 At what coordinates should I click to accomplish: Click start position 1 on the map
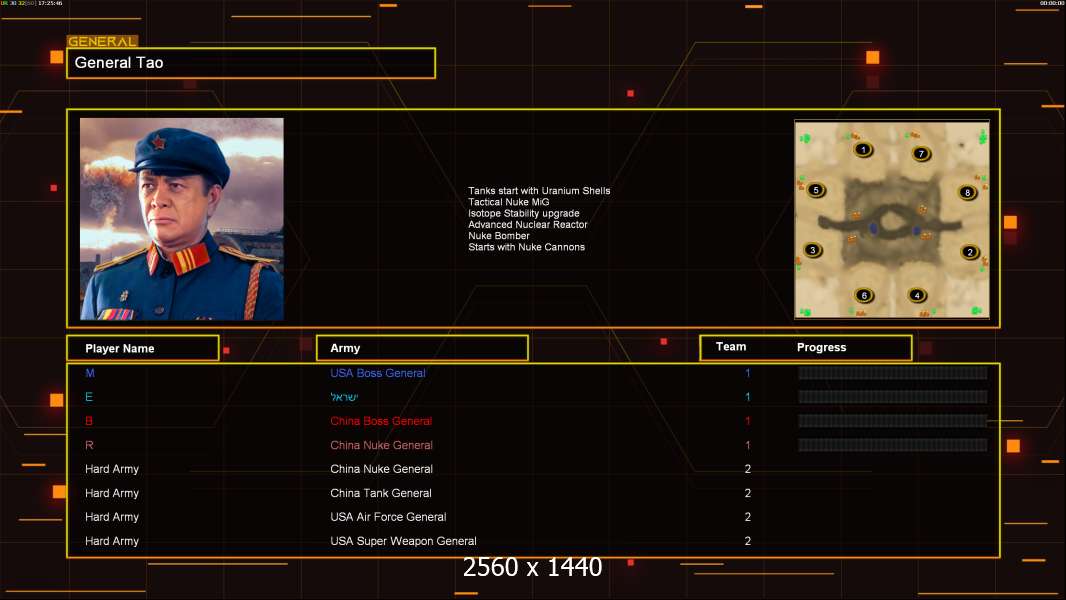[863, 149]
